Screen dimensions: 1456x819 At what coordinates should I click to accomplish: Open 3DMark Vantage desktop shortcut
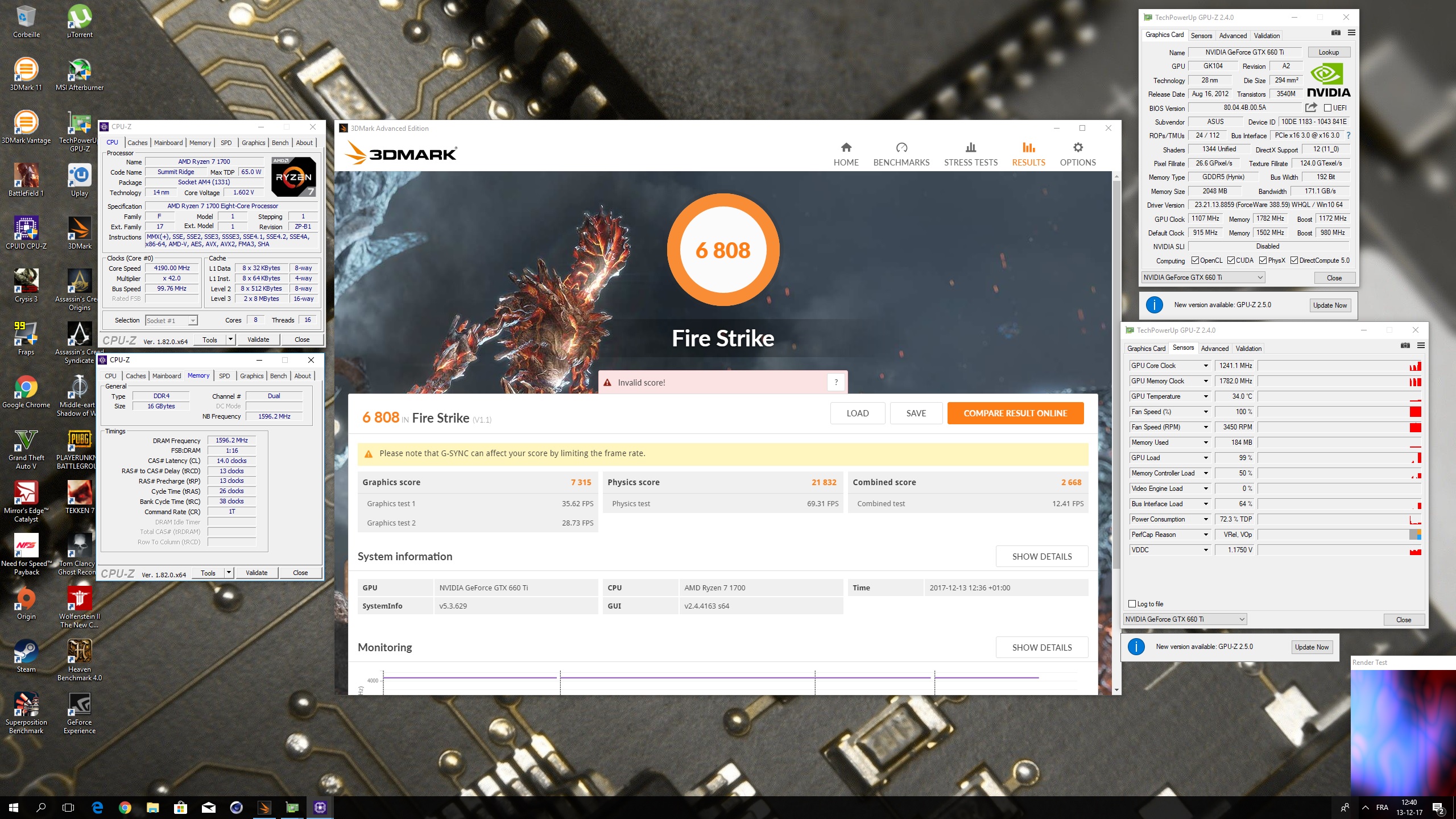click(26, 127)
